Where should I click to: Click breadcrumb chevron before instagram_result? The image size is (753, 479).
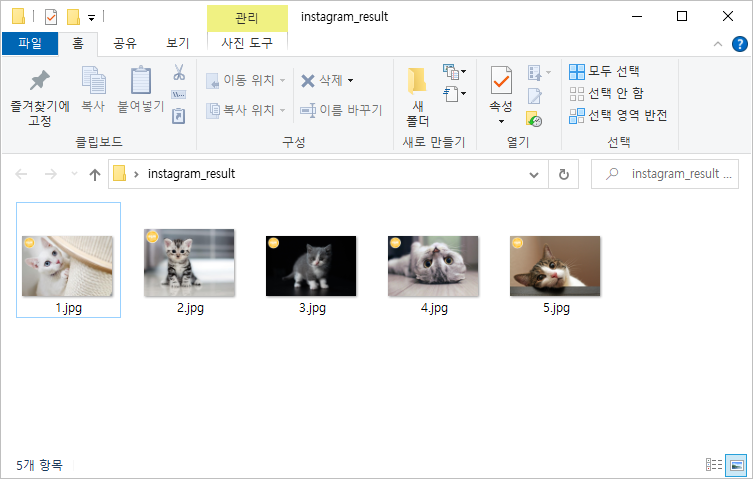click(136, 174)
